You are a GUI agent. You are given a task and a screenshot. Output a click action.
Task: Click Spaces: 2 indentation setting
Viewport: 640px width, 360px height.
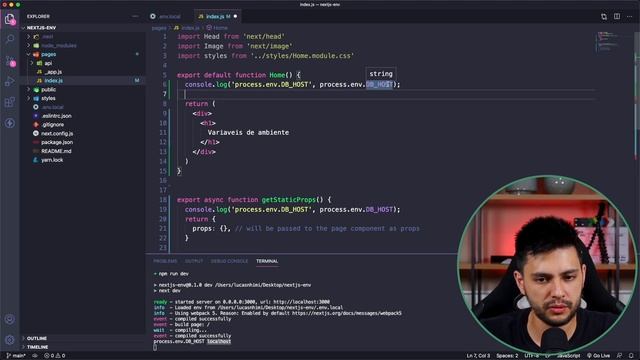pyautogui.click(x=507, y=356)
